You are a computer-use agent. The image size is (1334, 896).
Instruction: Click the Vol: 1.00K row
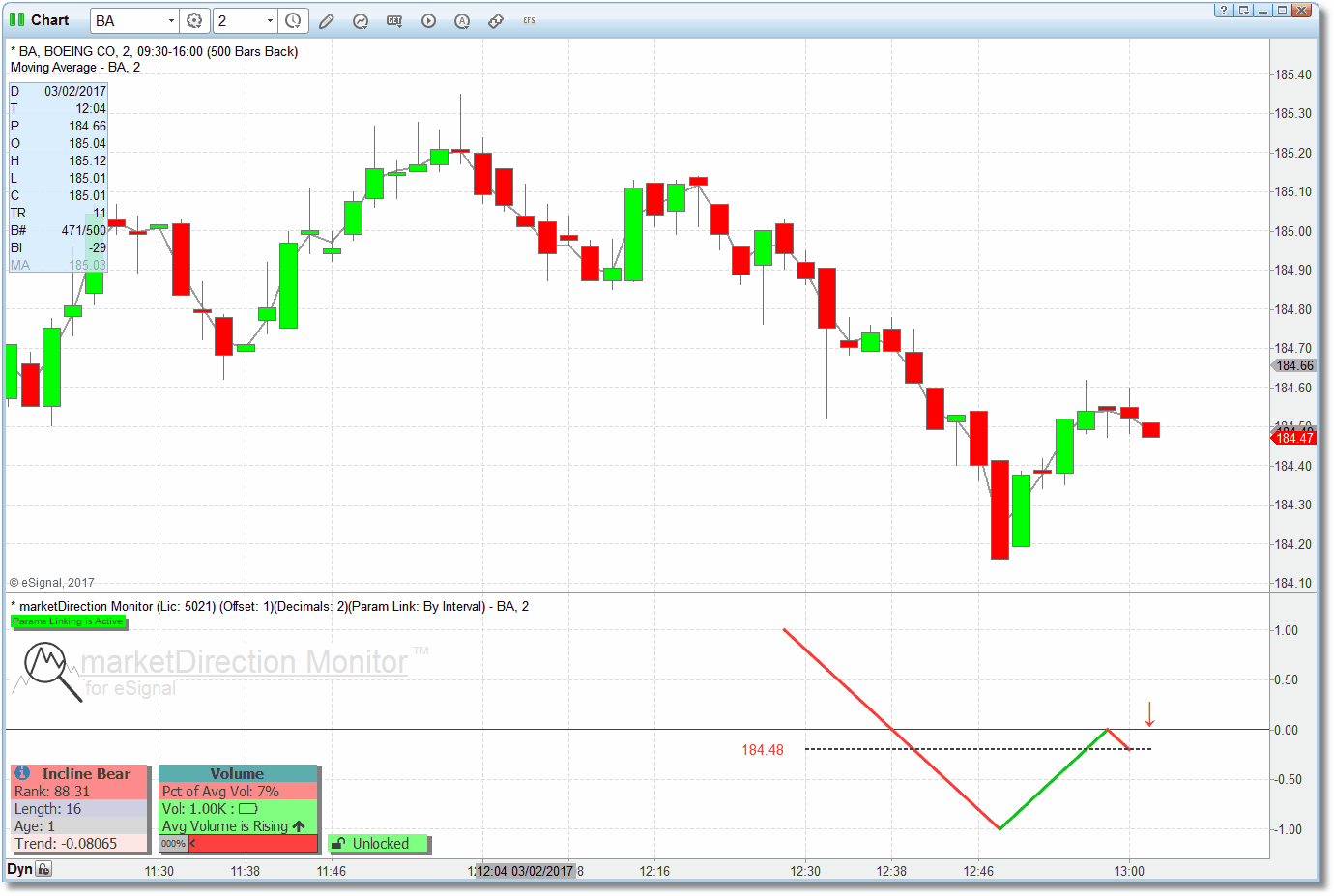[x=238, y=809]
